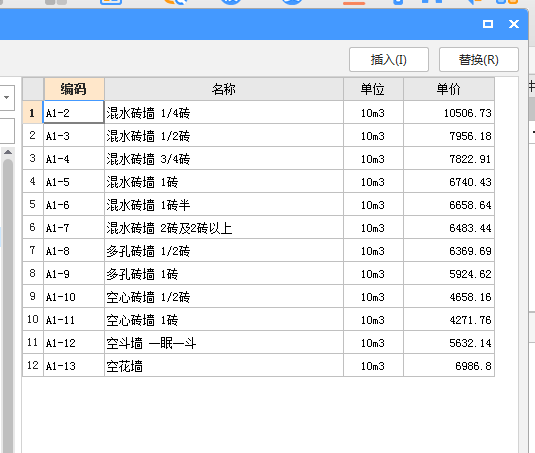The image size is (535, 453).
Task: Click item 混水砖墙 3/4砖
Action: coord(224,158)
